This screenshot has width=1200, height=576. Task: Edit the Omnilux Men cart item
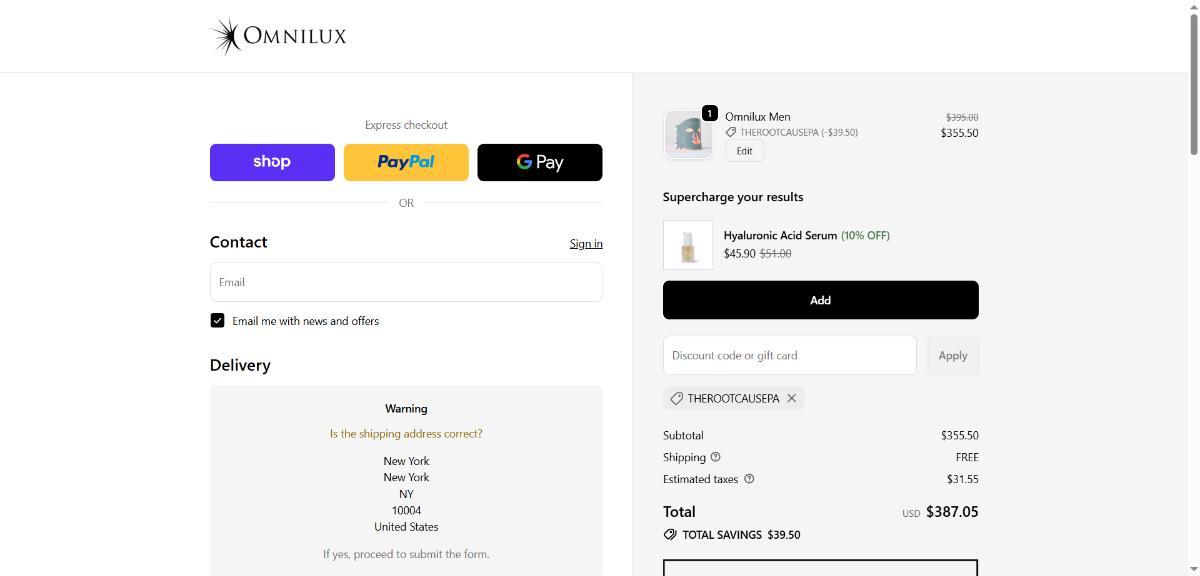pos(744,151)
